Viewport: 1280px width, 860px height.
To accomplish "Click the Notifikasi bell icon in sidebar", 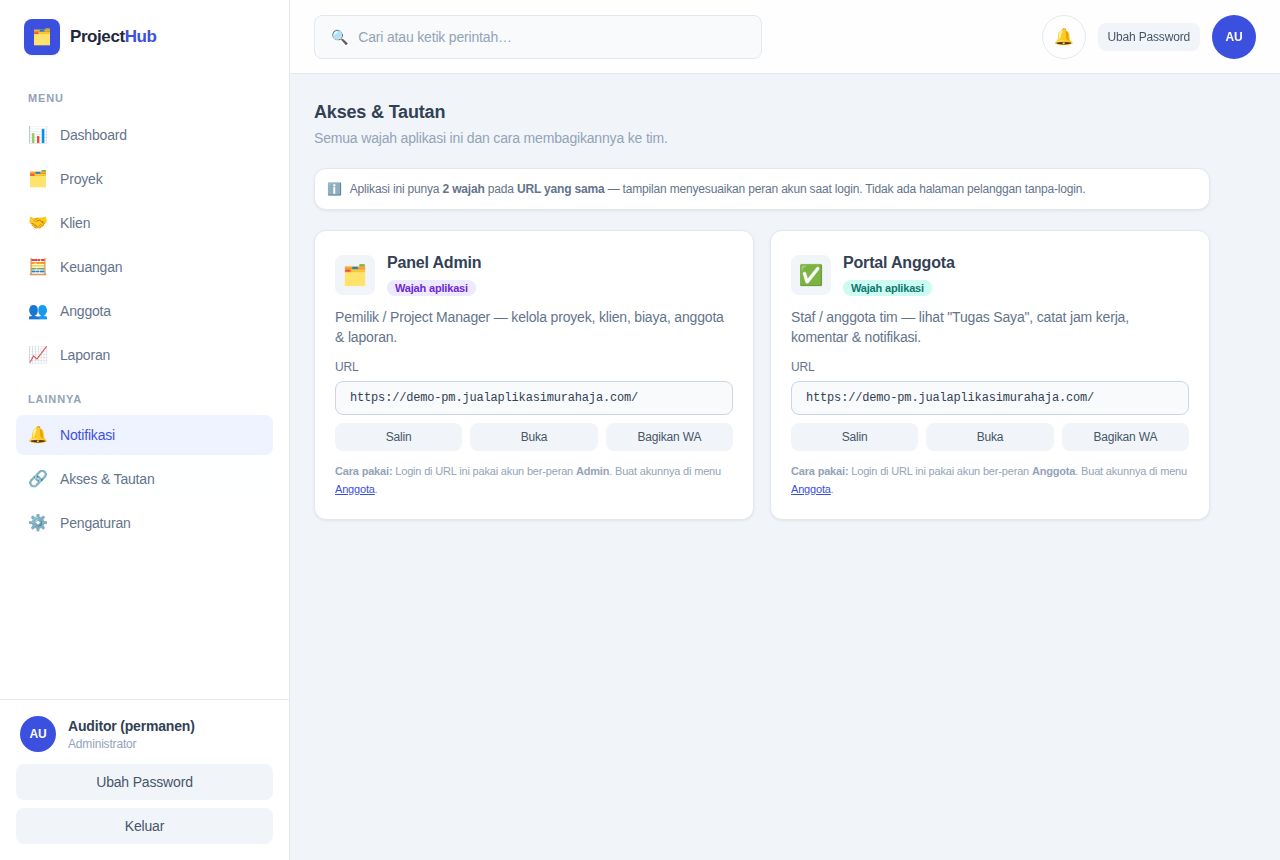I will (x=38, y=435).
